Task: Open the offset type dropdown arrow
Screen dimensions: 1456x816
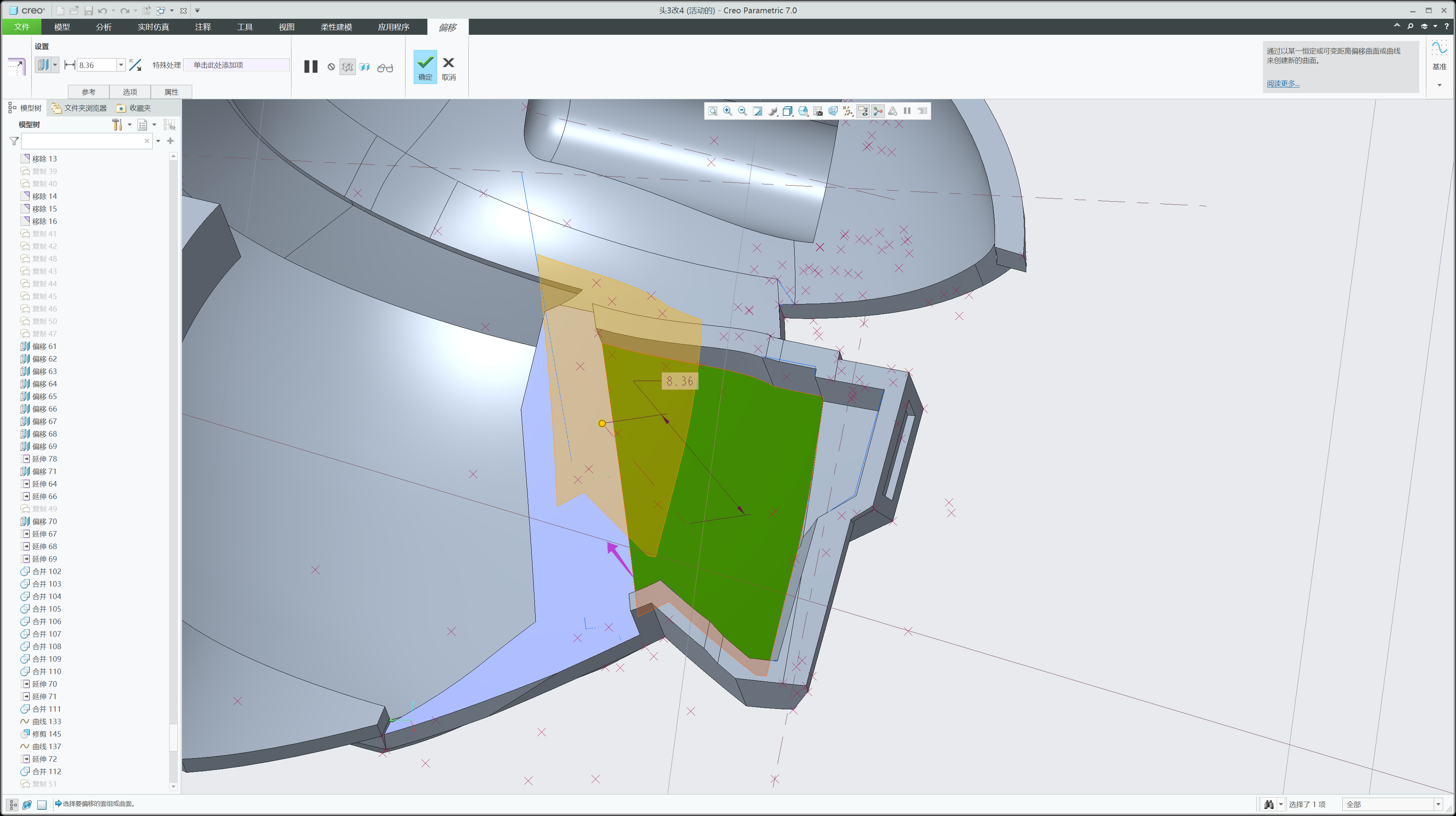Action: 55,65
